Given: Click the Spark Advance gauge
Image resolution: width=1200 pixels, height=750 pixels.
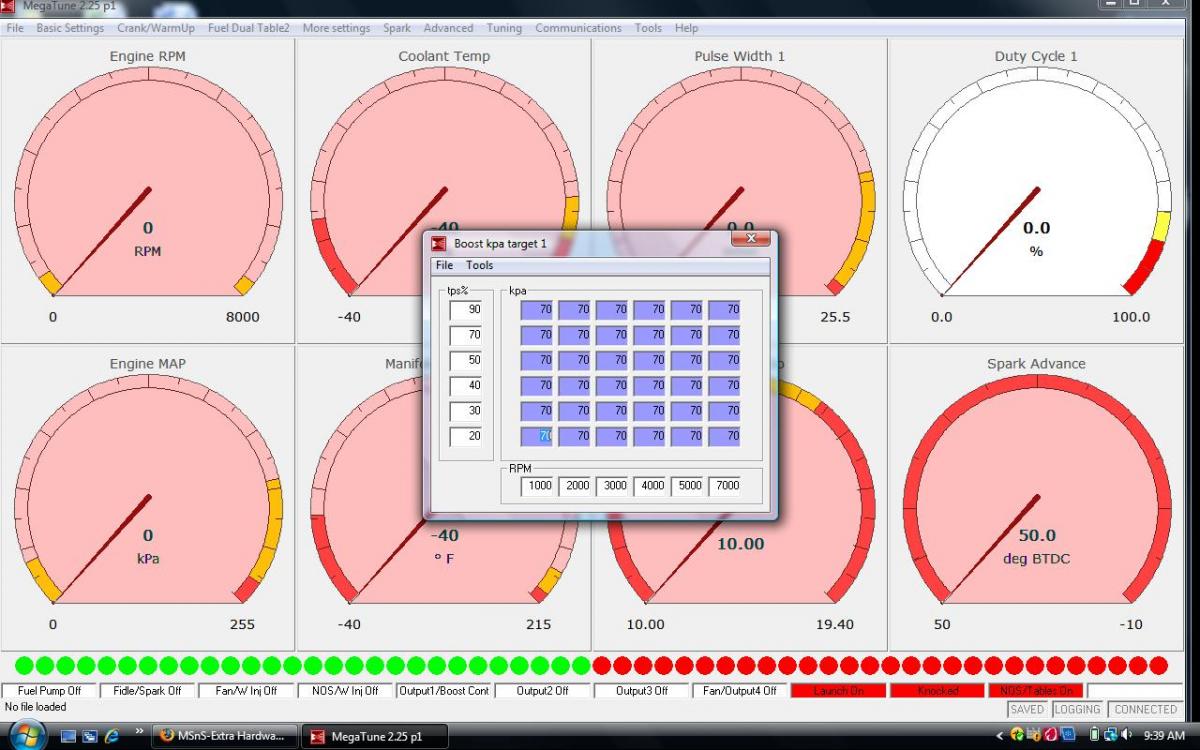Looking at the screenshot, I should [x=1036, y=500].
